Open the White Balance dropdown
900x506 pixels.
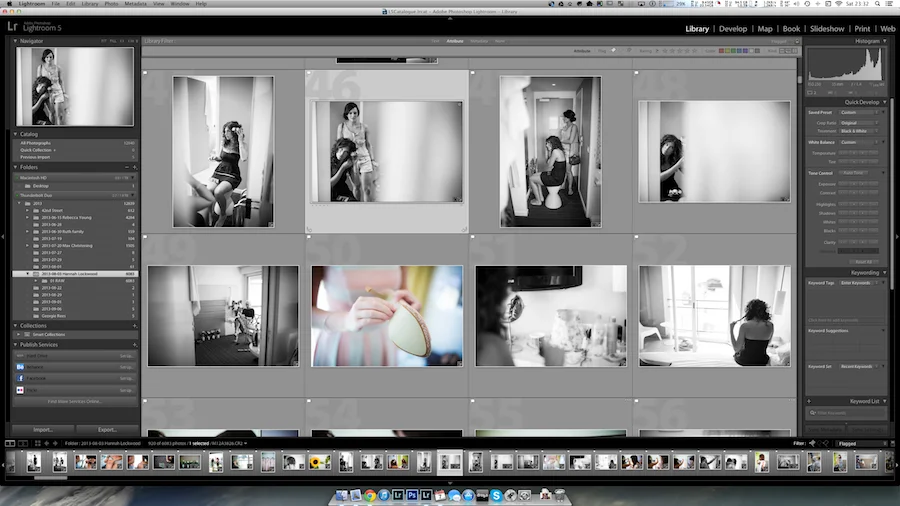coord(859,142)
